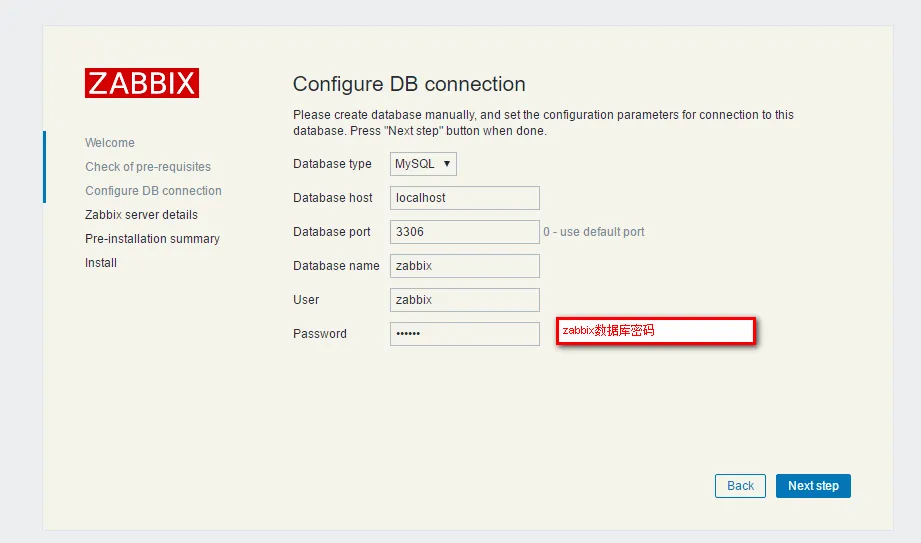
Task: Click the Configure DB connection heading
Action: (409, 84)
